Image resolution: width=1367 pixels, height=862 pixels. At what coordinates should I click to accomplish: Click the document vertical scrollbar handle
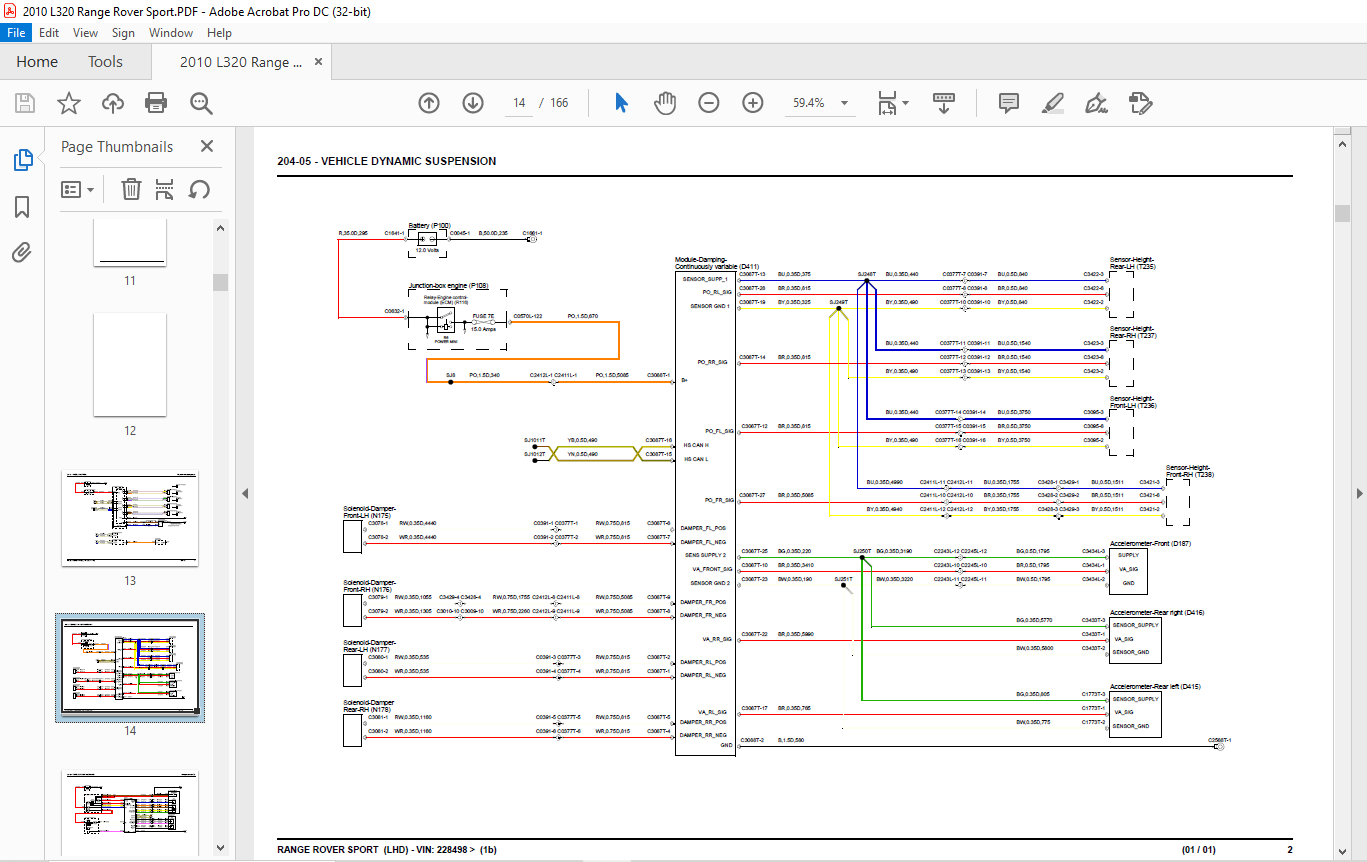click(1342, 213)
